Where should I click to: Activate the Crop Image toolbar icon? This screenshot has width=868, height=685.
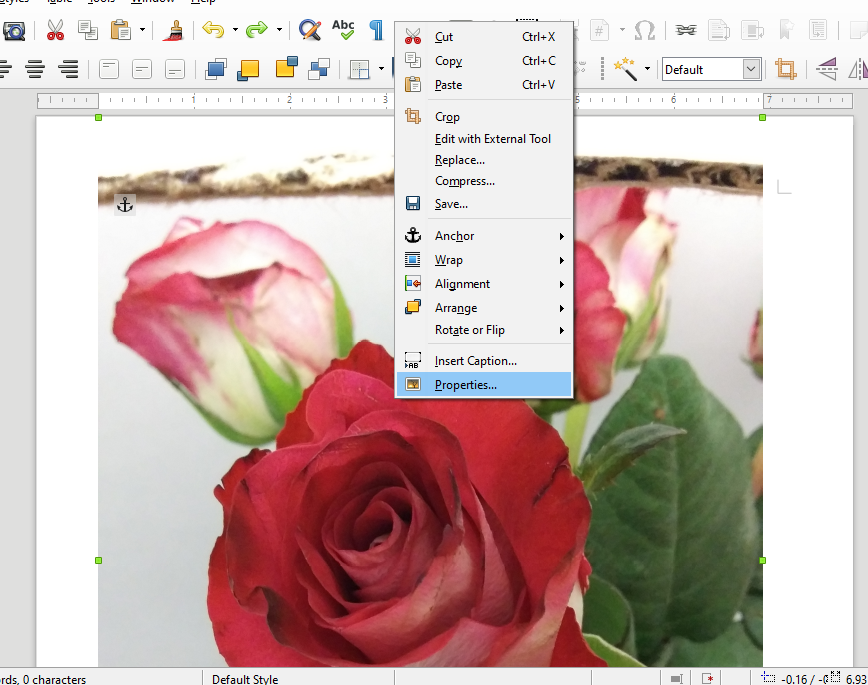click(x=785, y=69)
